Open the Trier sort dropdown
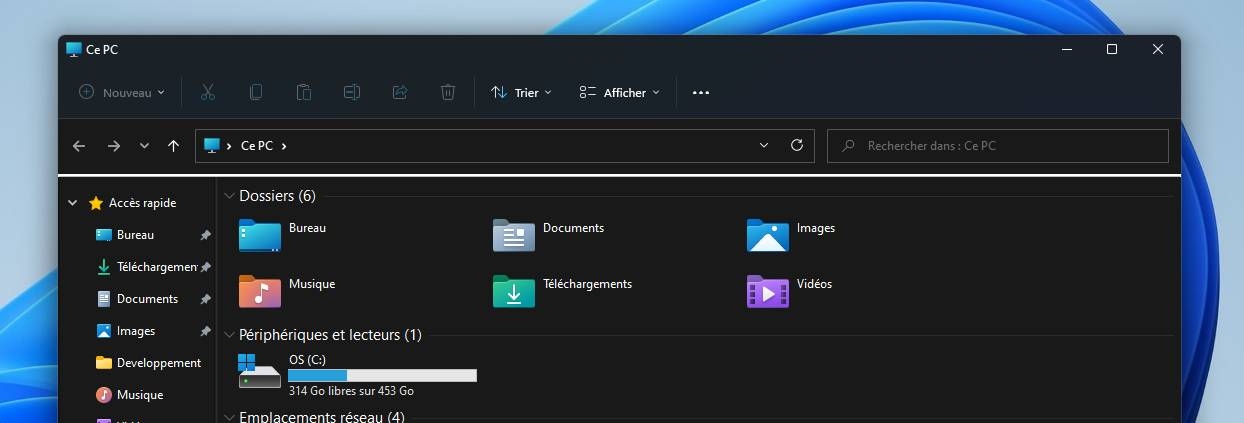The width and height of the screenshot is (1244, 423). click(522, 92)
